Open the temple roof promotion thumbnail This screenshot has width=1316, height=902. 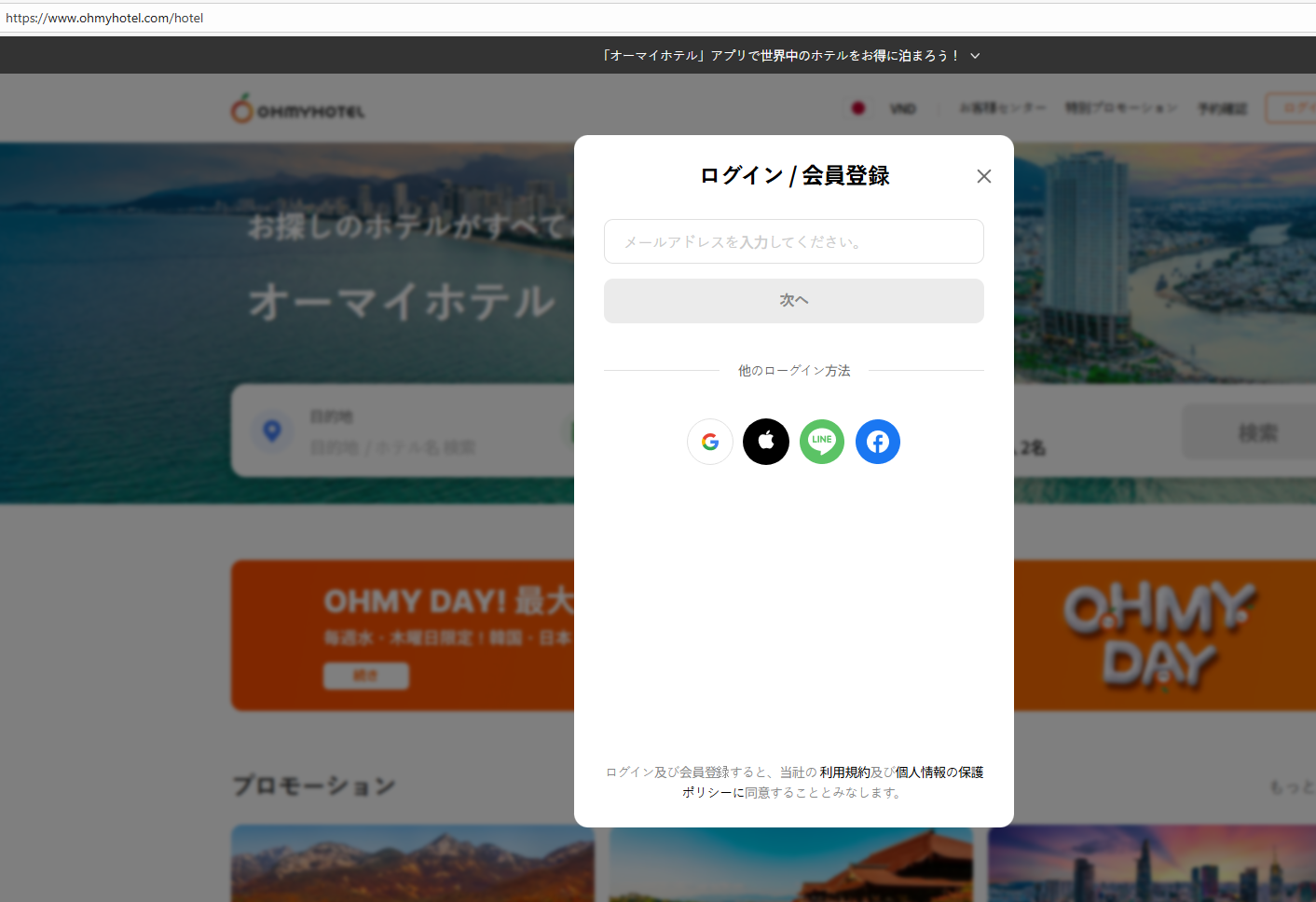791,863
